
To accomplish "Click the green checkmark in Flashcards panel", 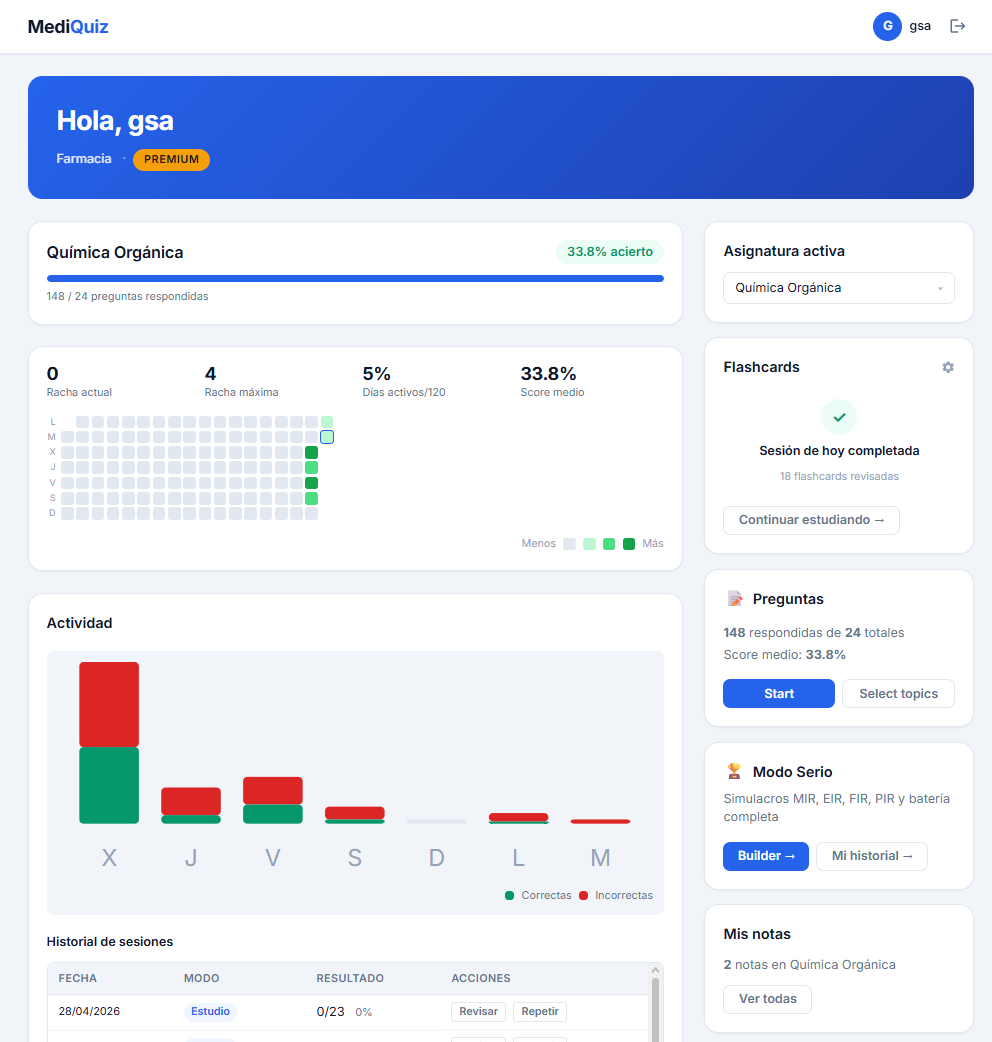I will (x=839, y=417).
